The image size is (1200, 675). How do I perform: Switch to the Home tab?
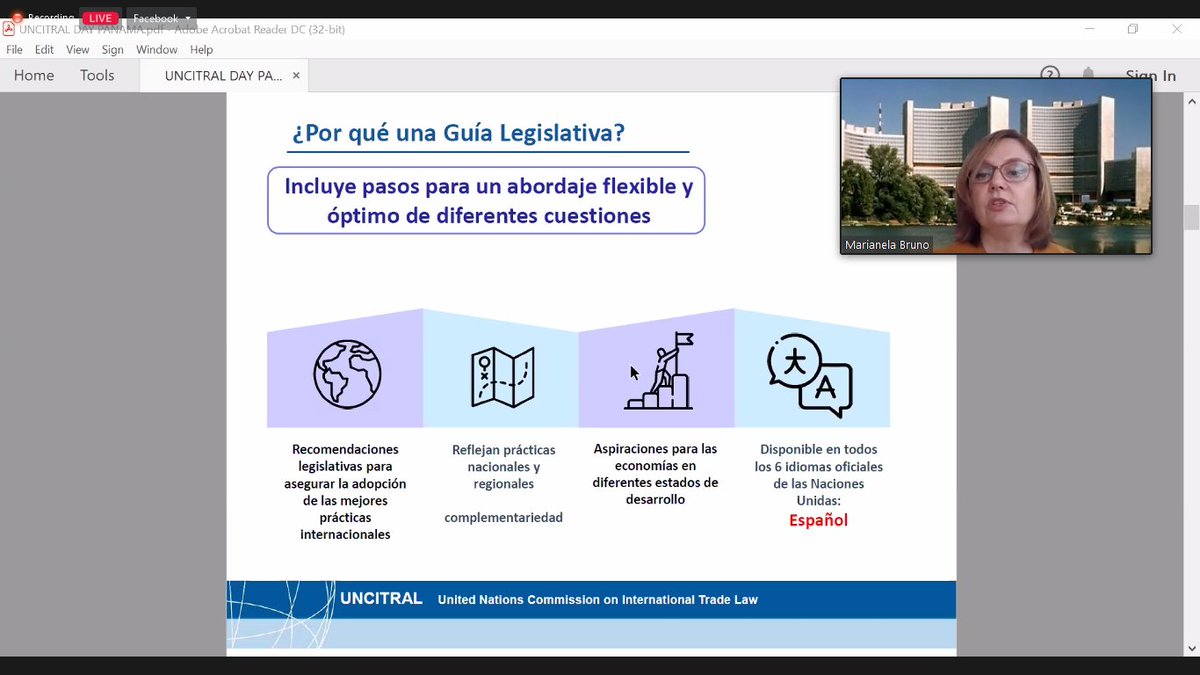34,75
